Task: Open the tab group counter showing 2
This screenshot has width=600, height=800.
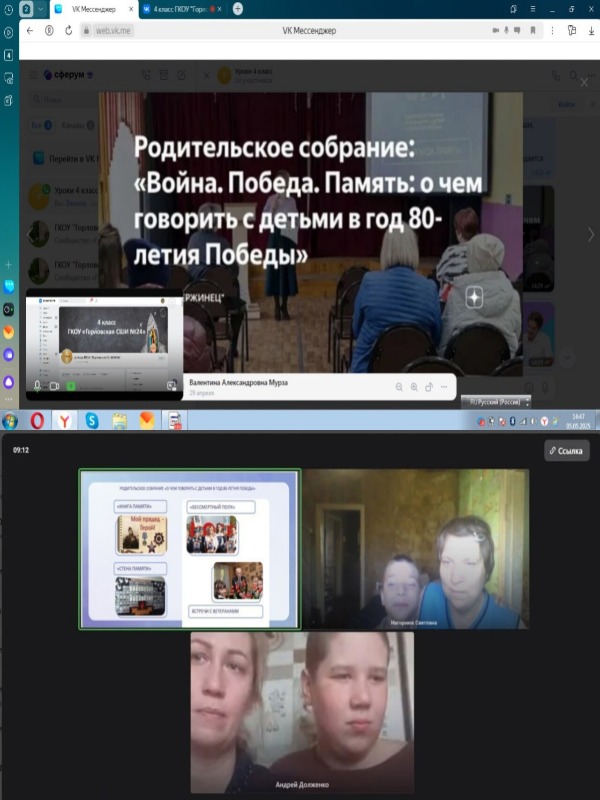Action: 27,9
